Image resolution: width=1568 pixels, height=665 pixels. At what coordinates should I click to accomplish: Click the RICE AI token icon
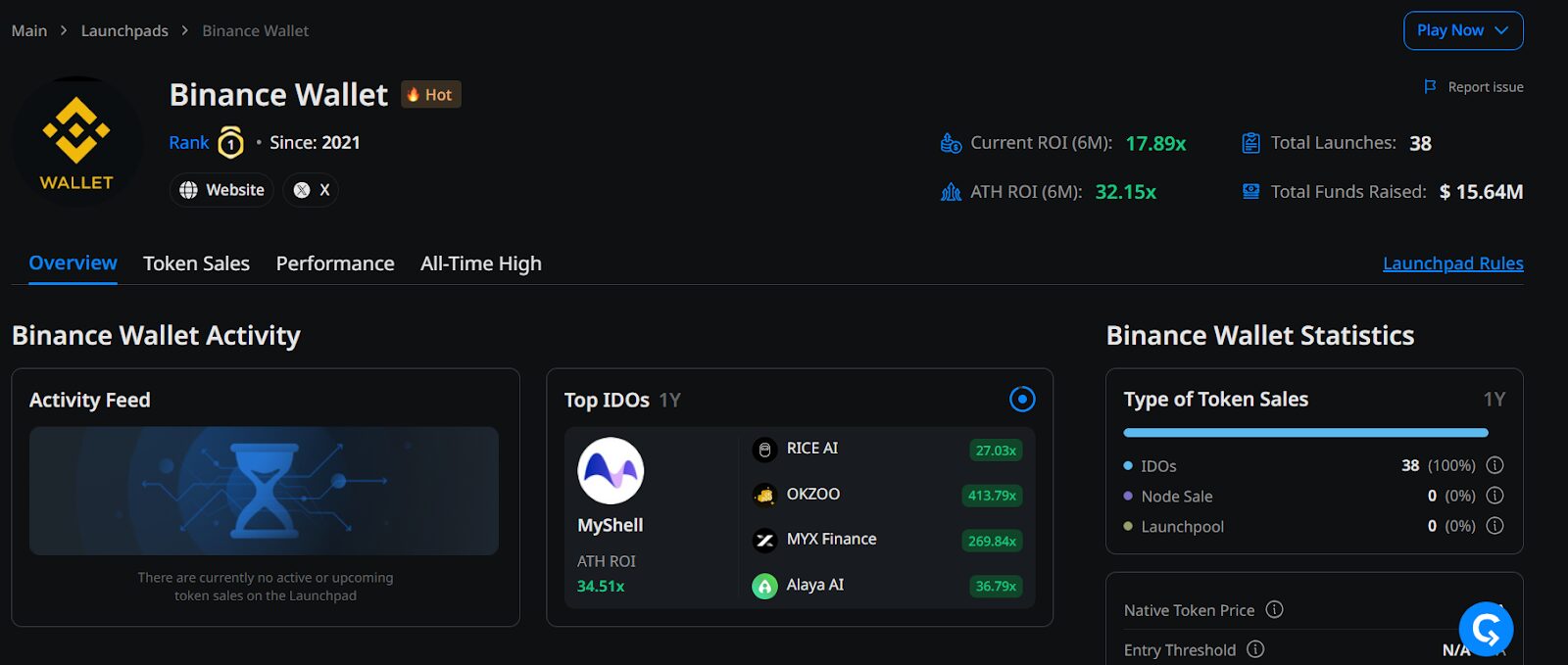[x=764, y=450]
